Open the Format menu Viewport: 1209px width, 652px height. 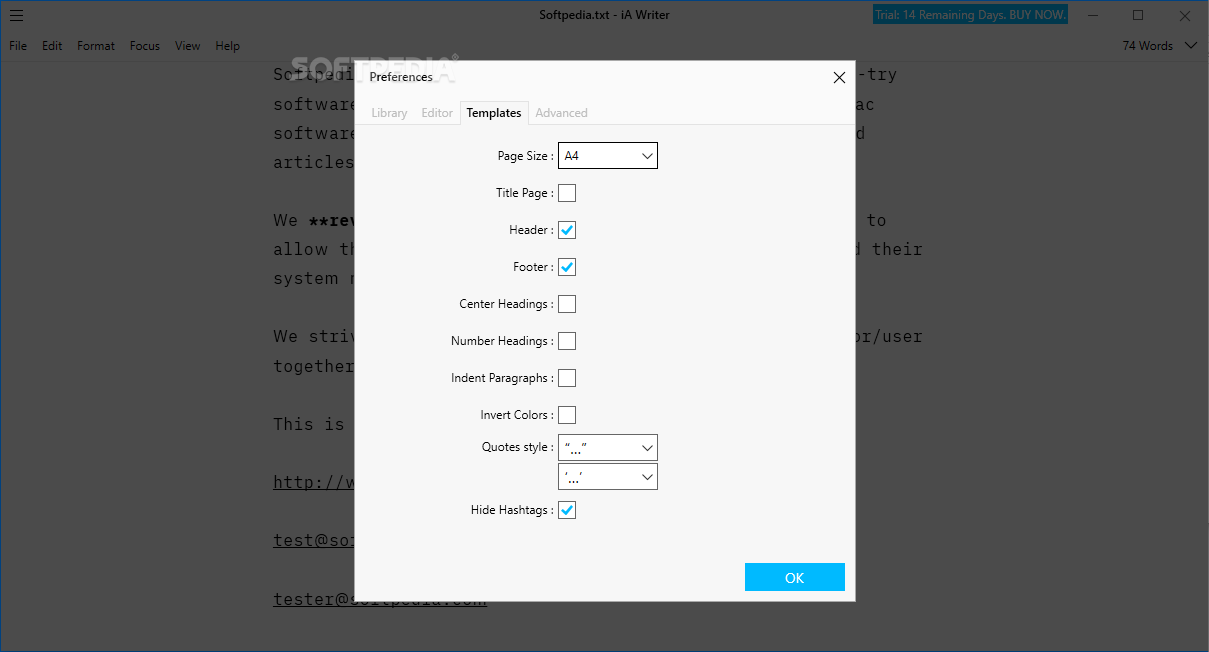tap(96, 46)
